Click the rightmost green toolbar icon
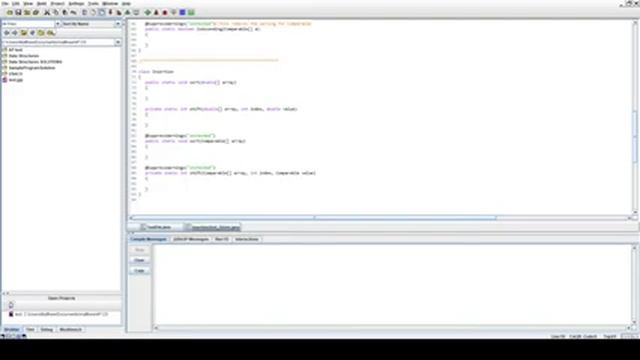The image size is (640, 360). [191, 13]
